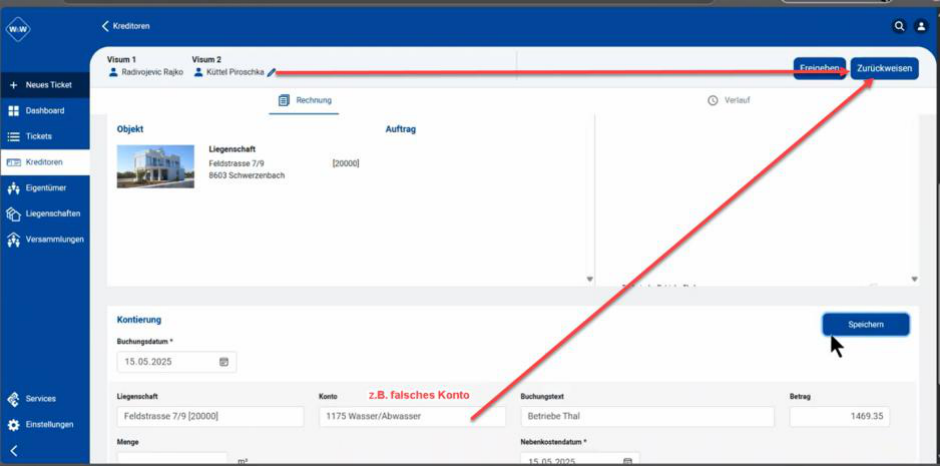Click the Objekt heading
940x466 pixels.
coord(130,130)
